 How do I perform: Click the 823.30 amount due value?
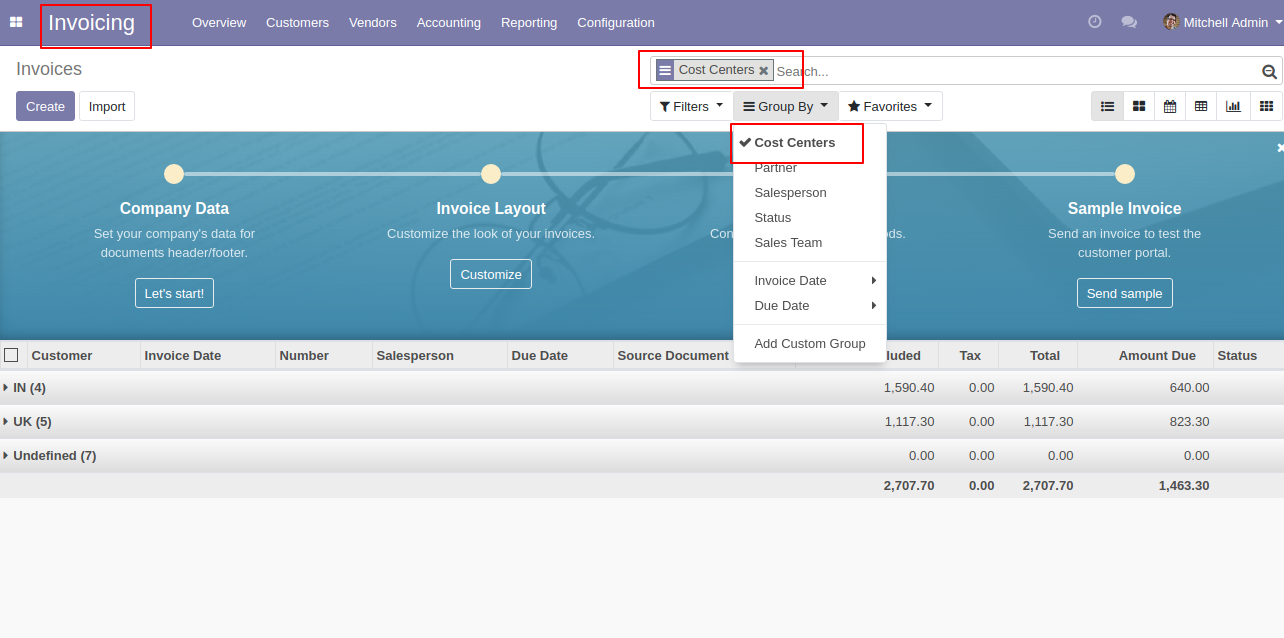click(x=1189, y=422)
